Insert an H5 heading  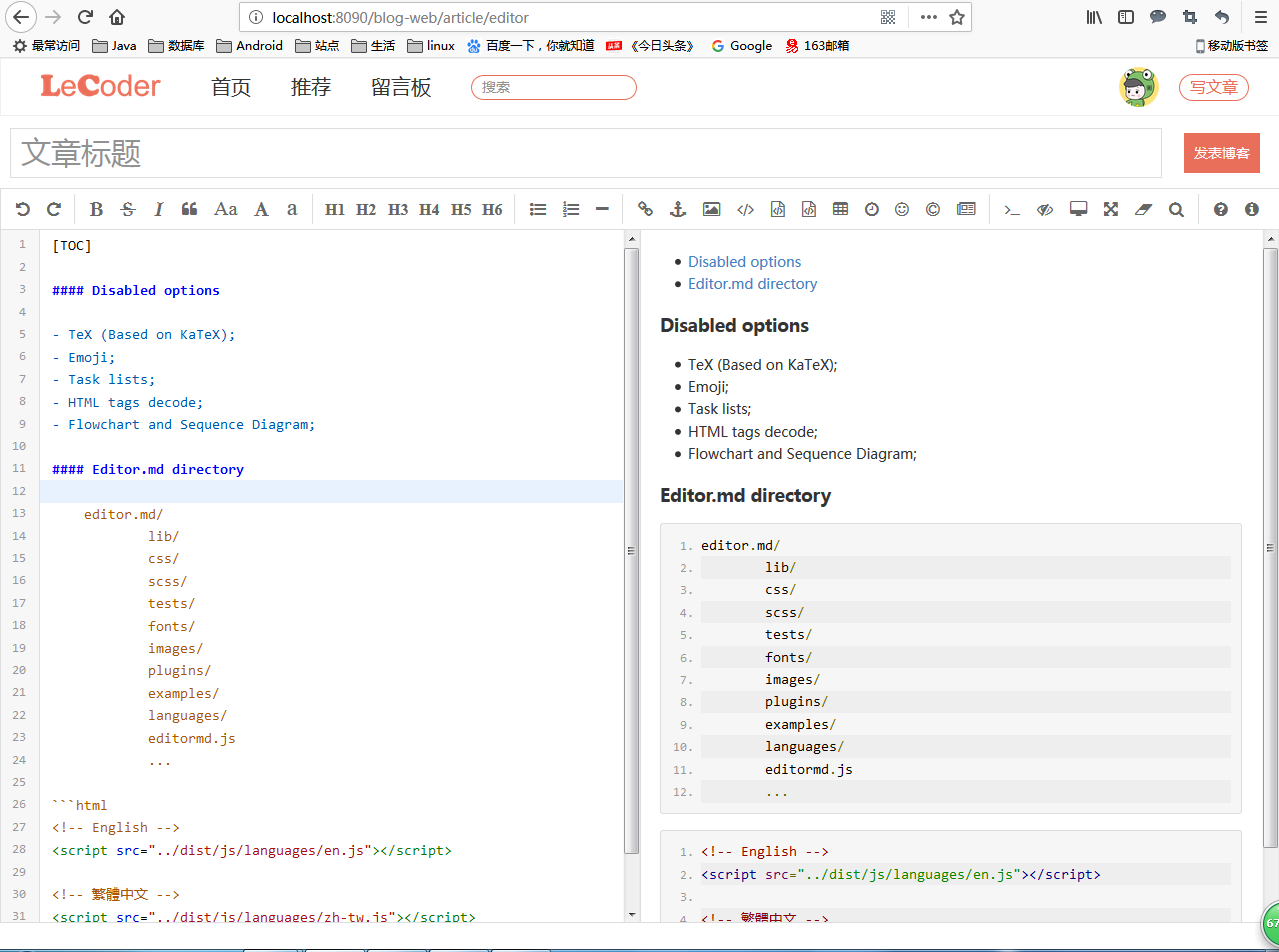coord(461,209)
